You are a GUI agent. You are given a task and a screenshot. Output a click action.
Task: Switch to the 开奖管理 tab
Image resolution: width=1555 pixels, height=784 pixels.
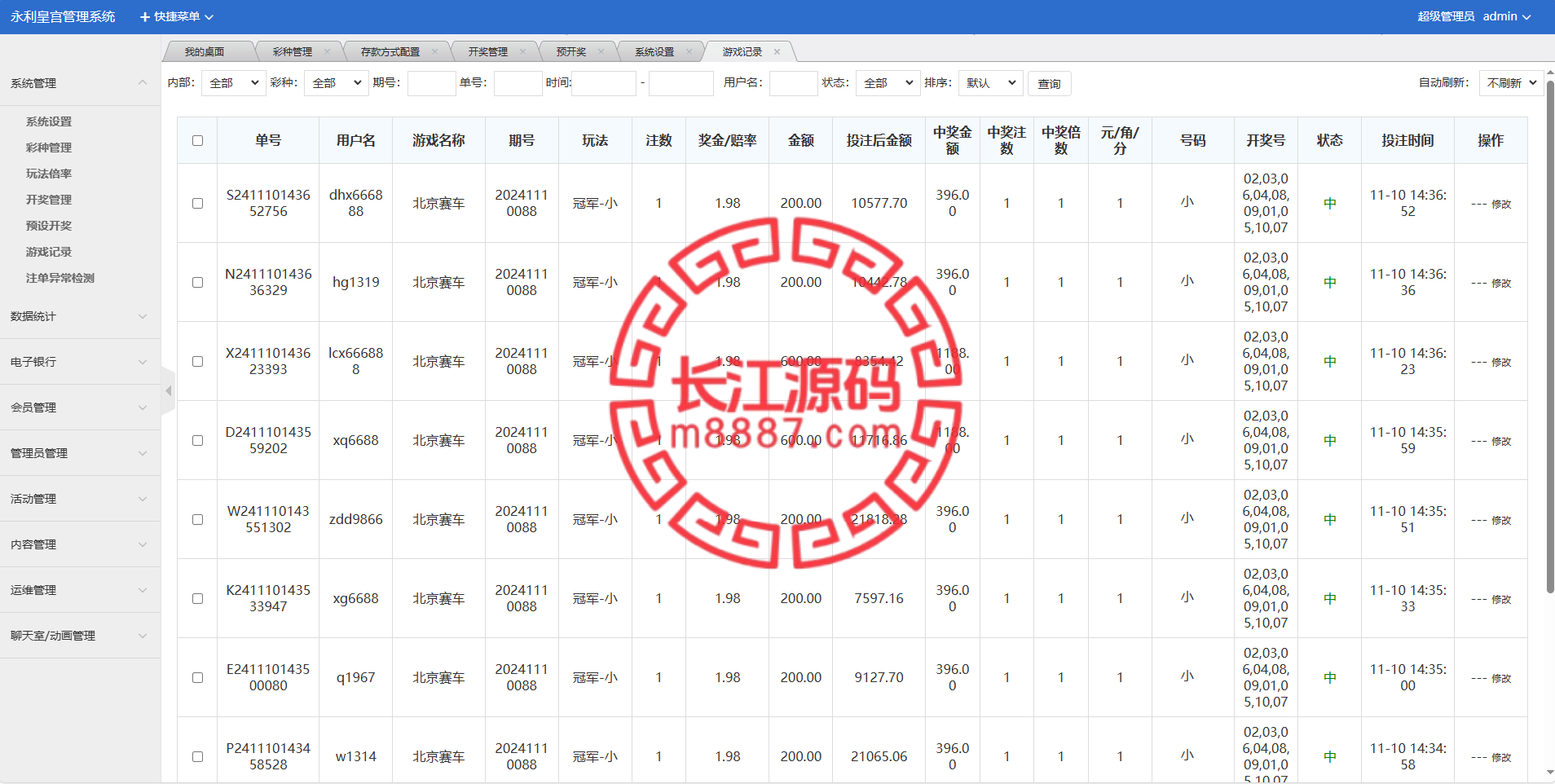[488, 51]
